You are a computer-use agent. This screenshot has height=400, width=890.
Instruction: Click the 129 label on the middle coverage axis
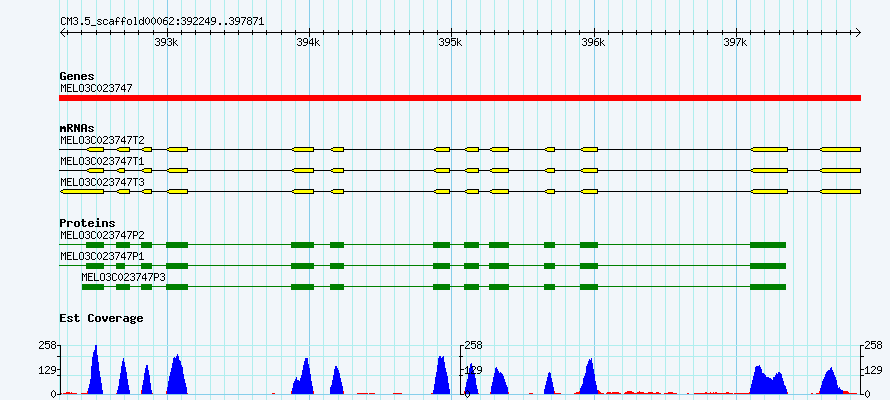[473, 370]
